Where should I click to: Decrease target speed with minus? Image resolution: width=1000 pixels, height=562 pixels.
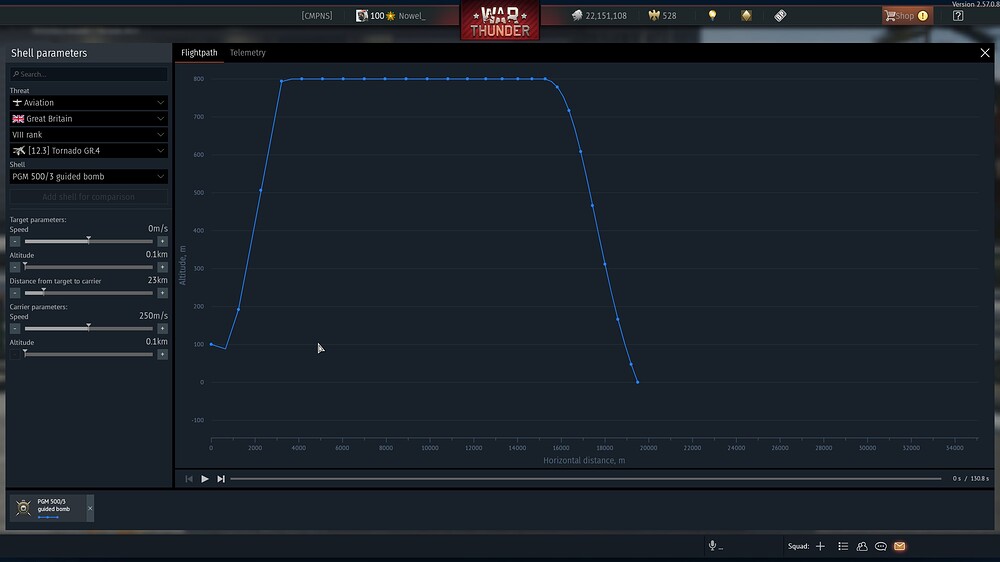click(15, 241)
